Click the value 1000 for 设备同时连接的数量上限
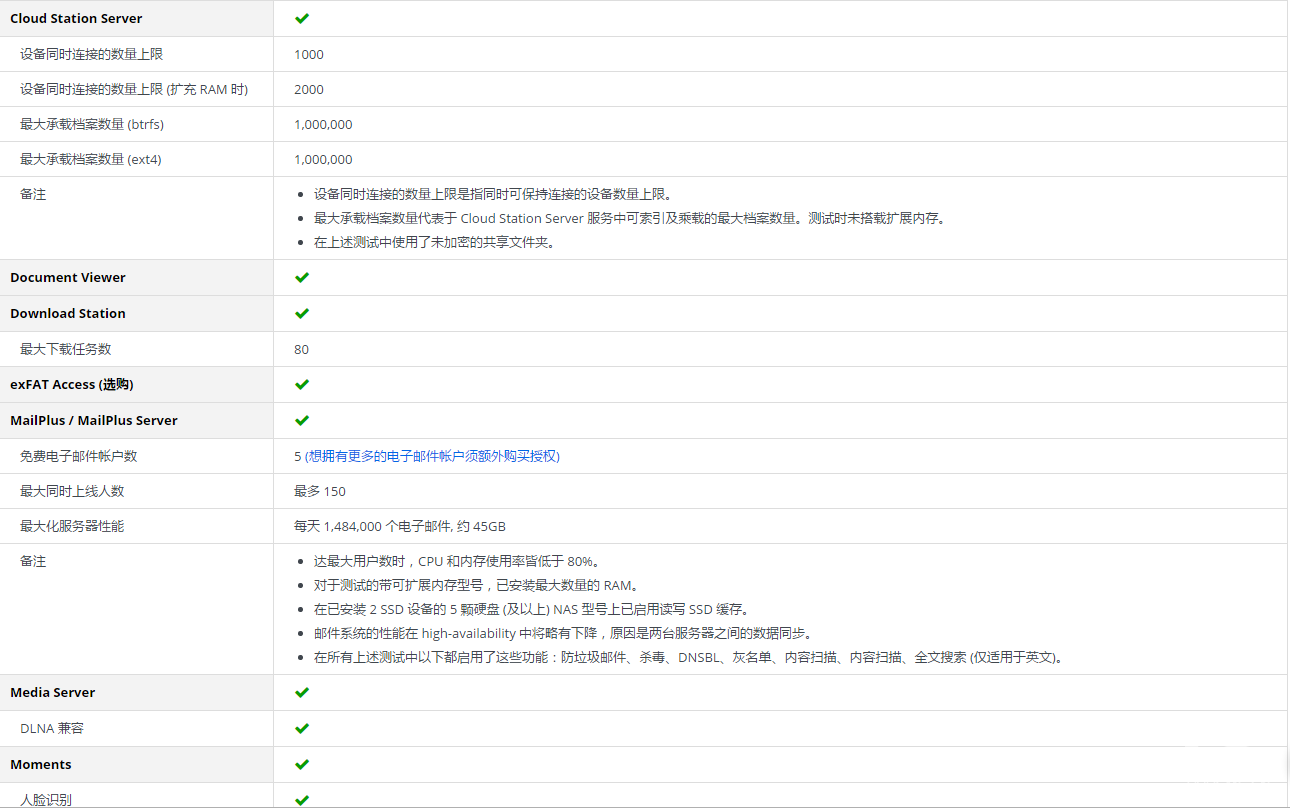The height and width of the screenshot is (808, 1290). click(309, 54)
